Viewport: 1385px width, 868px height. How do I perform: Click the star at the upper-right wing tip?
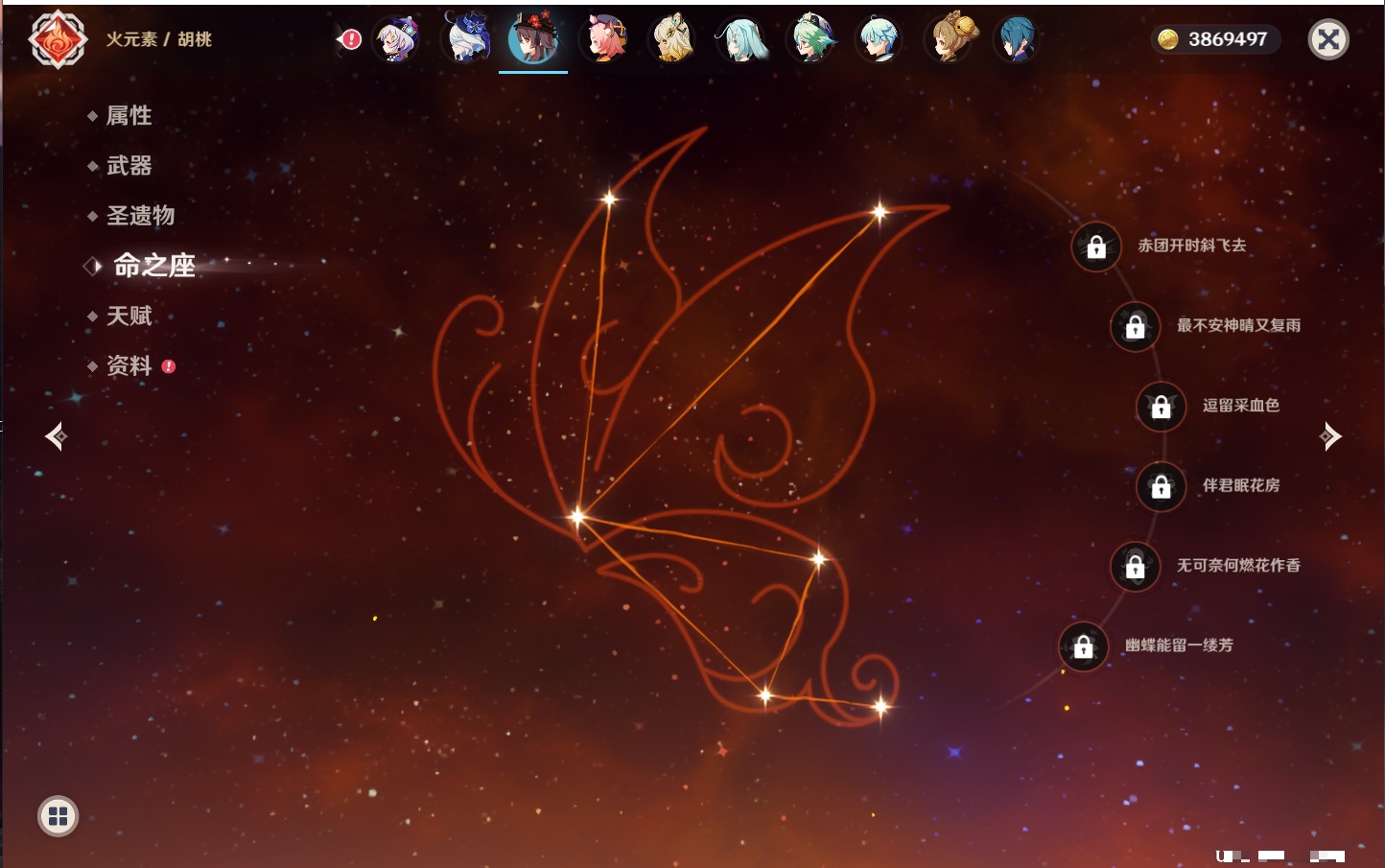pyautogui.click(x=880, y=212)
